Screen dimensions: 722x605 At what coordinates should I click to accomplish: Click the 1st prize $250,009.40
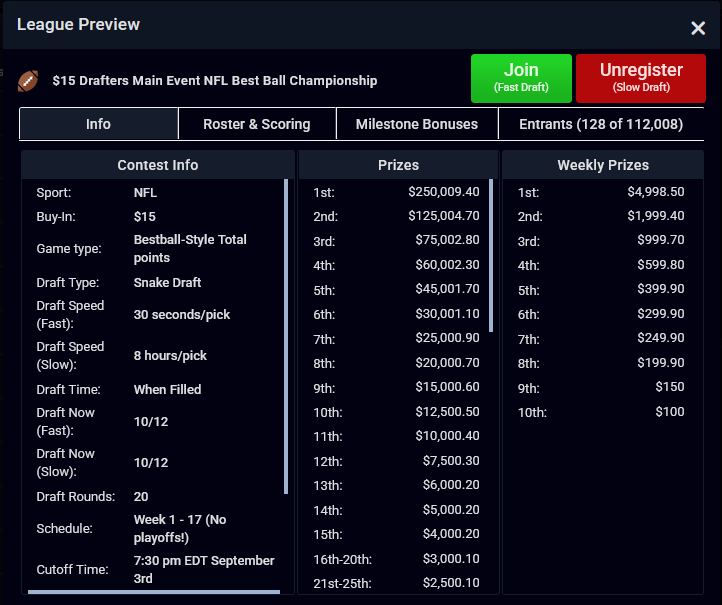tap(443, 192)
